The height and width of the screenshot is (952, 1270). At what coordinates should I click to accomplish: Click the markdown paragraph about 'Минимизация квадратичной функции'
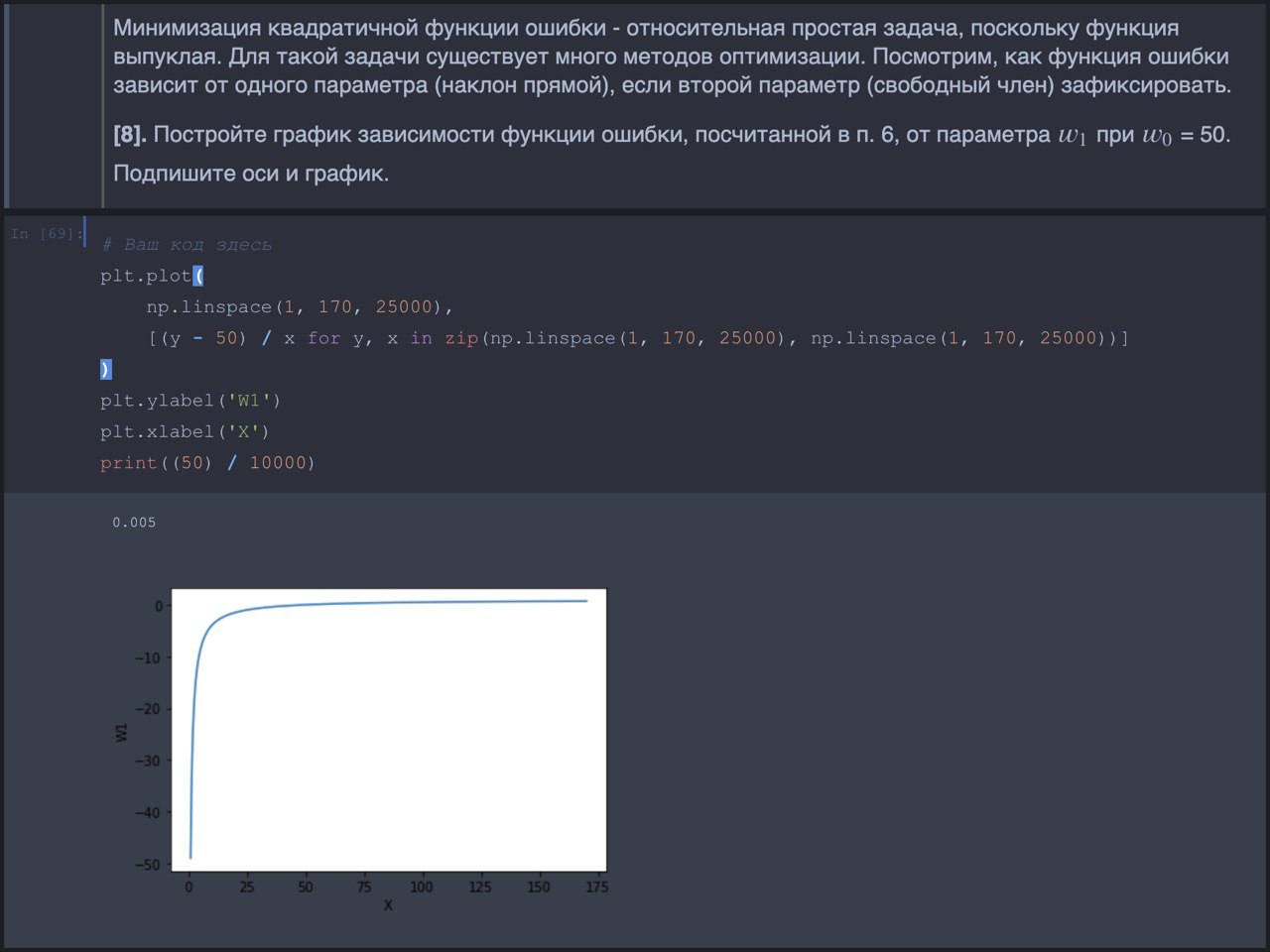tap(672, 57)
